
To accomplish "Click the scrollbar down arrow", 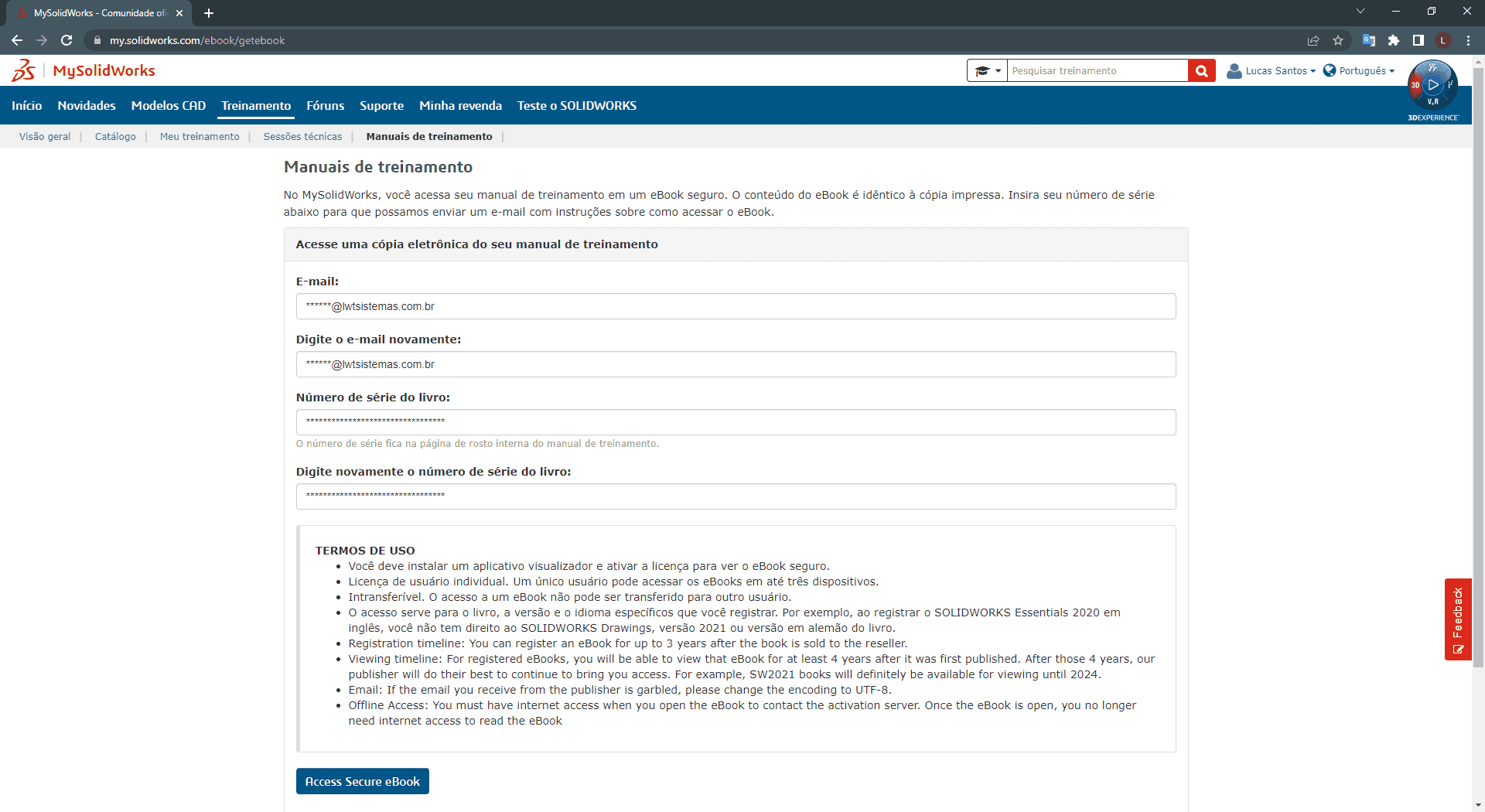I will tap(1478, 805).
